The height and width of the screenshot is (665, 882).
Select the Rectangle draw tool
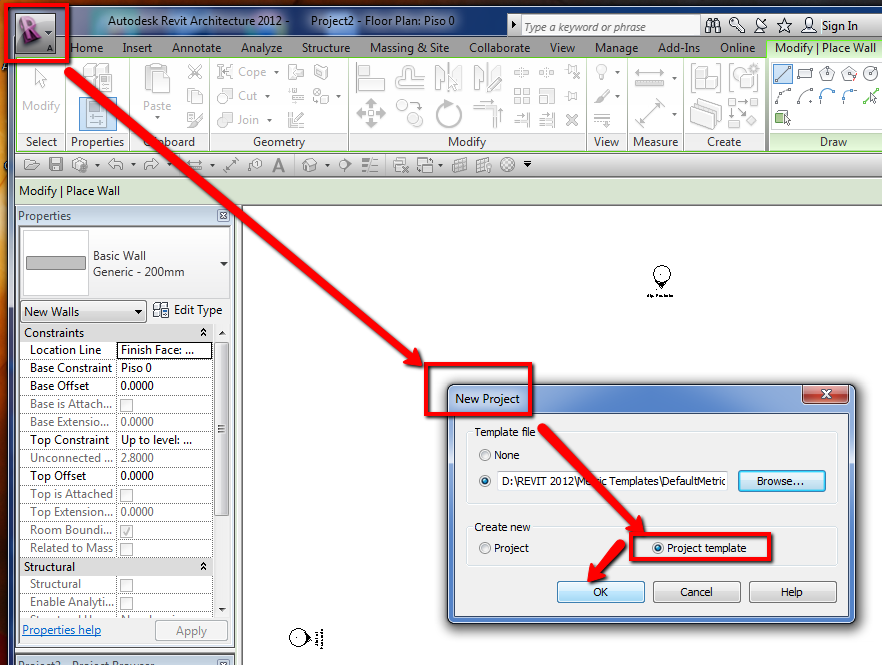(x=805, y=74)
